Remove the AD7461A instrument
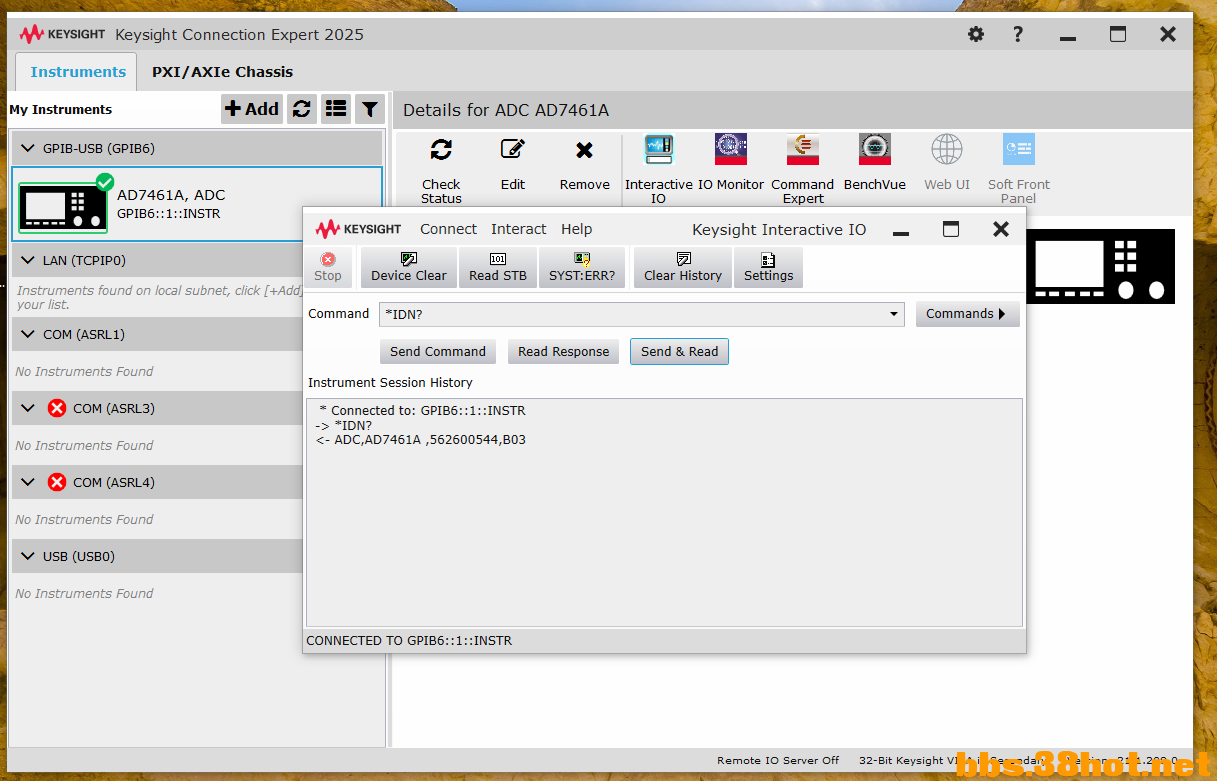Image resolution: width=1217 pixels, height=781 pixels. tap(585, 165)
